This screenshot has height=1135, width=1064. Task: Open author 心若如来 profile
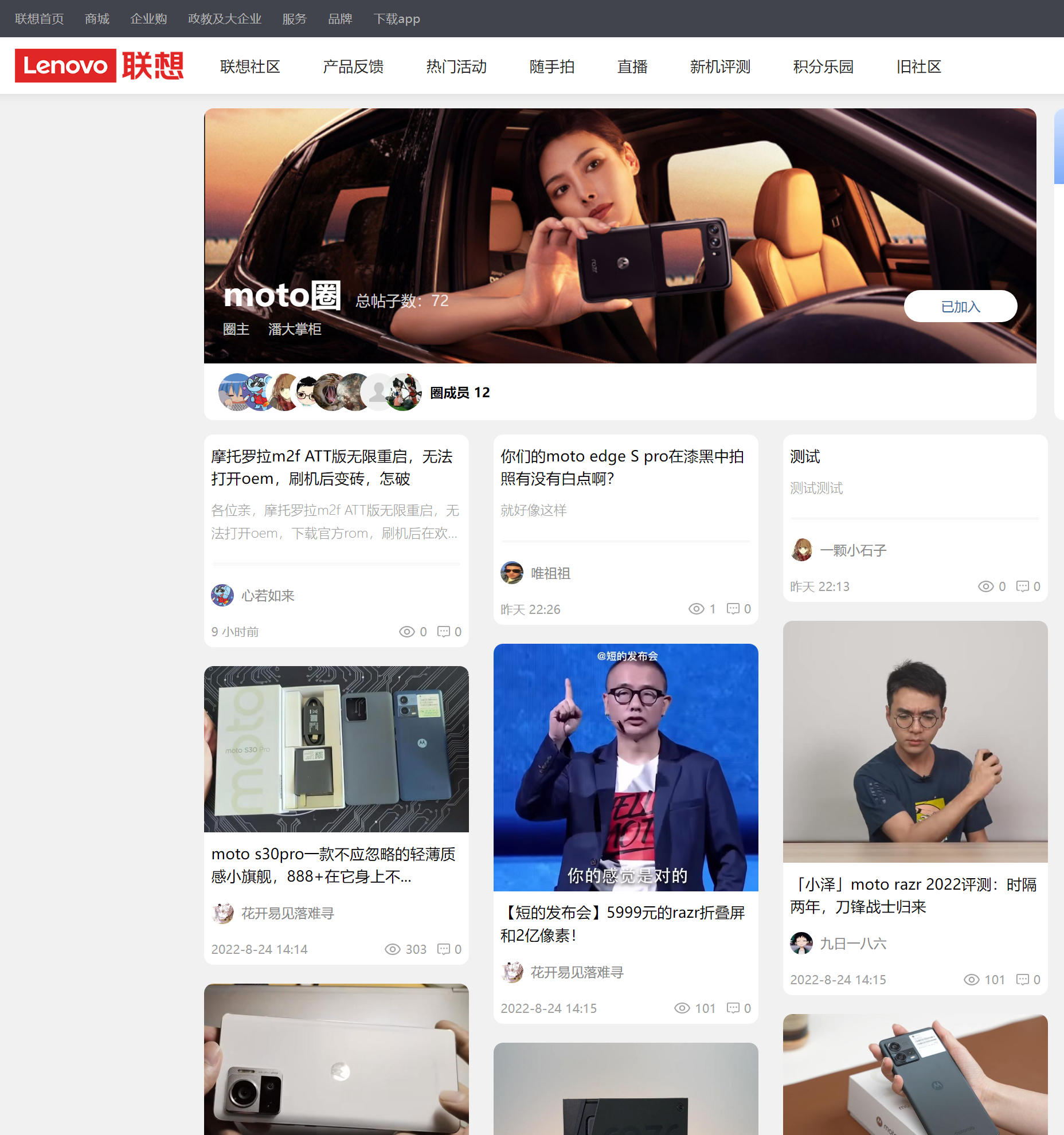coord(268,596)
